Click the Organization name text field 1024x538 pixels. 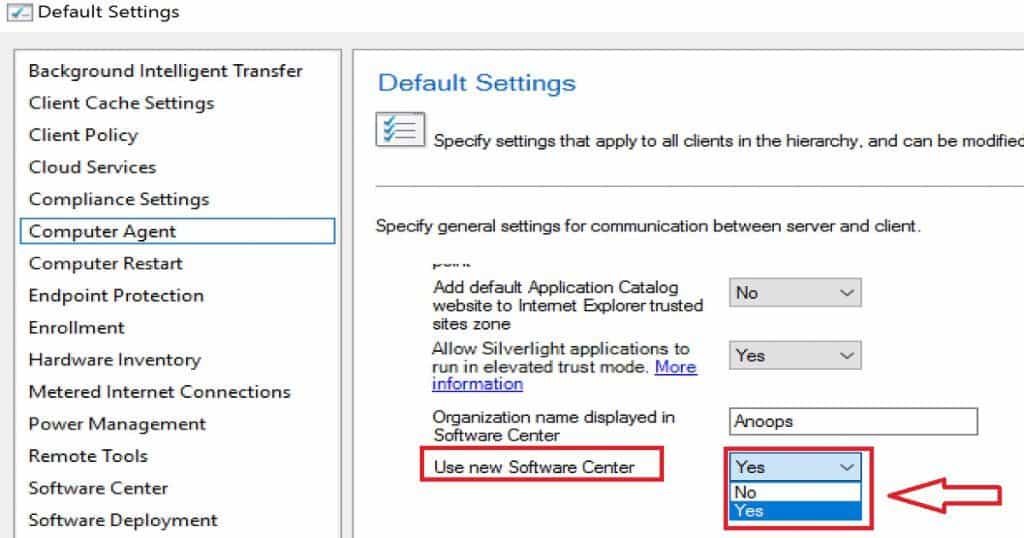[x=853, y=421]
